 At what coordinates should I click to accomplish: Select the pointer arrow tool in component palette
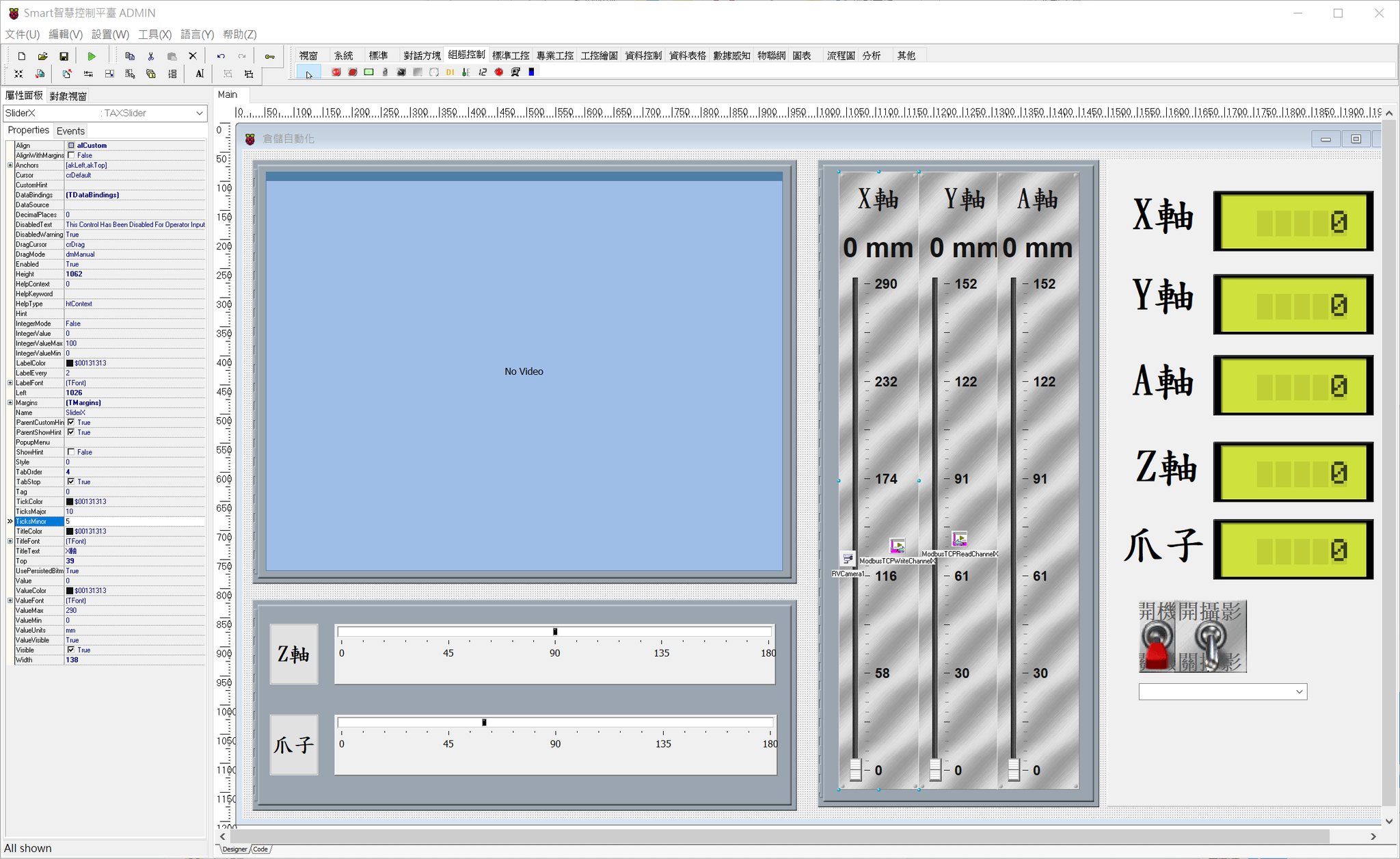309,73
